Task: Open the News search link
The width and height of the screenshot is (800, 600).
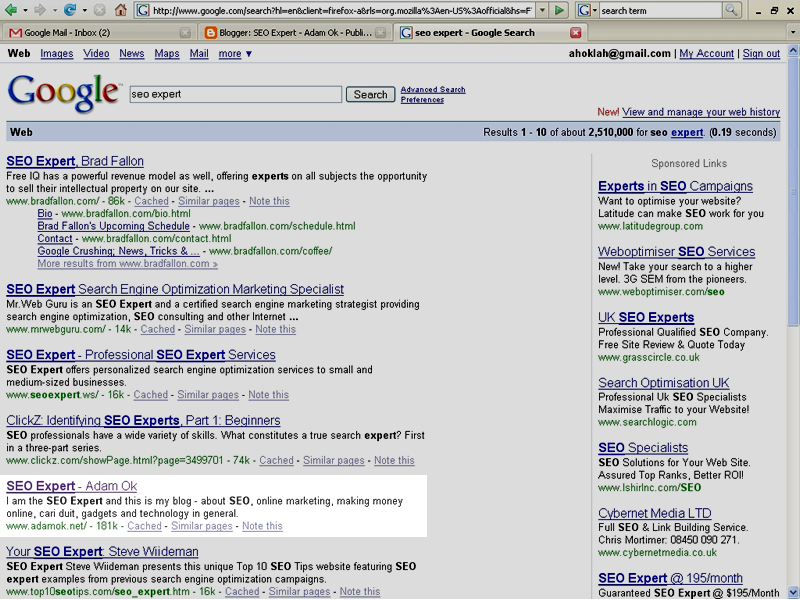Action: tap(132, 54)
